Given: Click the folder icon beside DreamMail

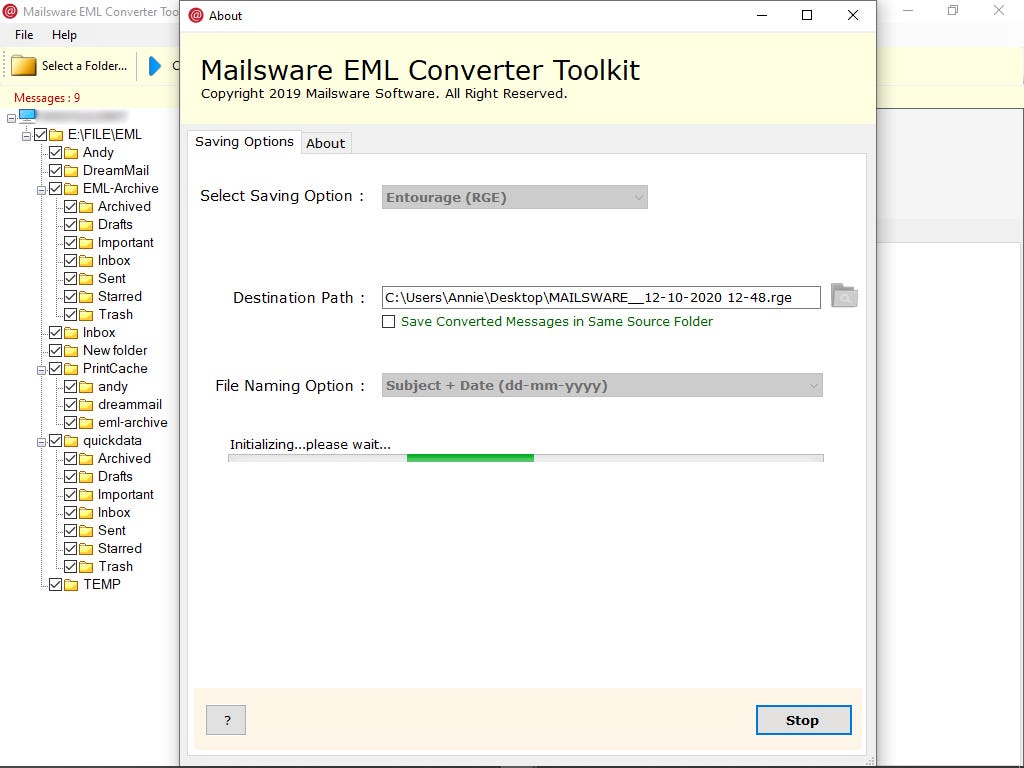Looking at the screenshot, I should coord(73,170).
